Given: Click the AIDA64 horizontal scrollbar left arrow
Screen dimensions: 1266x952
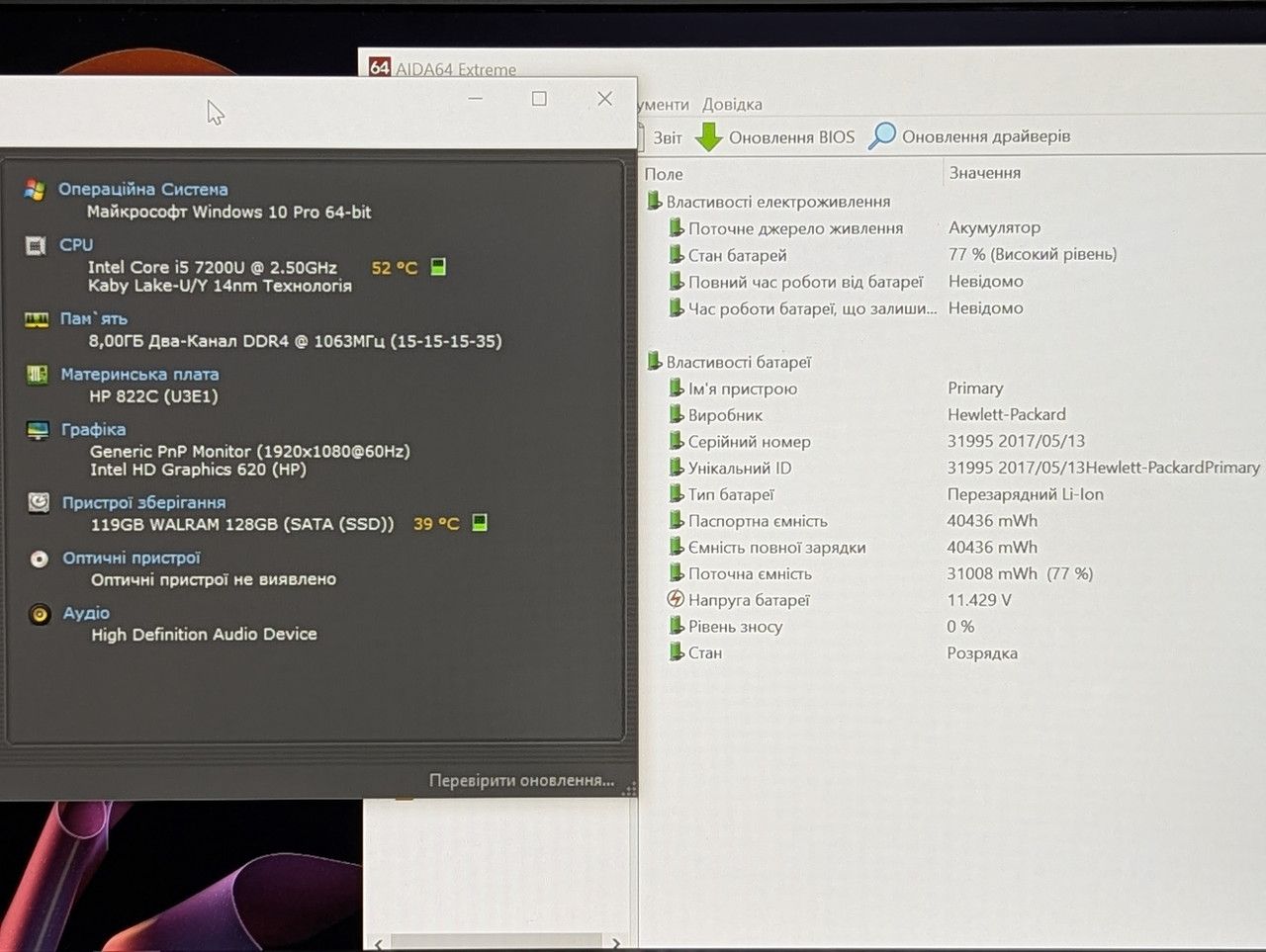Looking at the screenshot, I should 379,943.
